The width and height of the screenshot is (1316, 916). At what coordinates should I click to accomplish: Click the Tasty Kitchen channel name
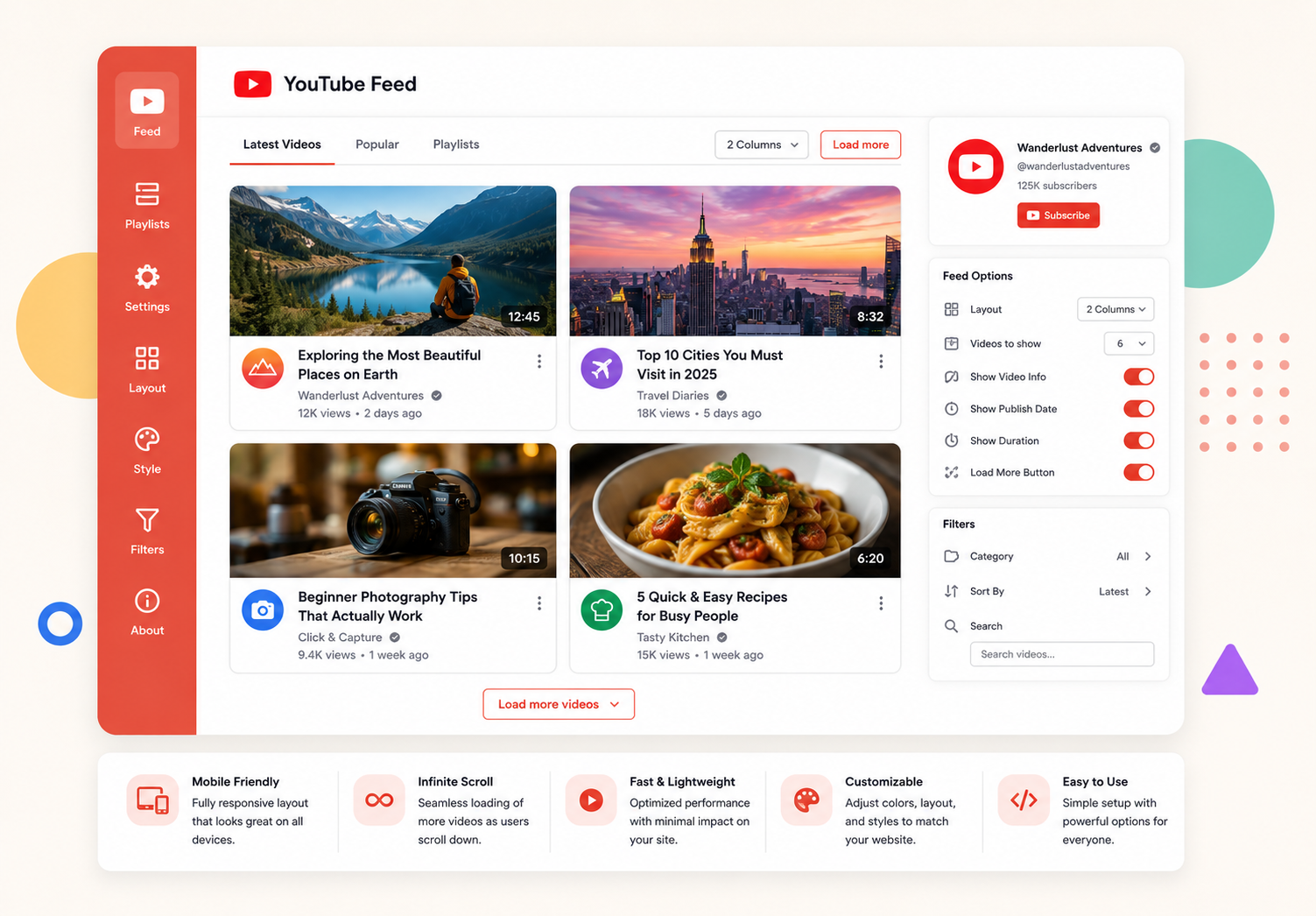click(x=672, y=638)
